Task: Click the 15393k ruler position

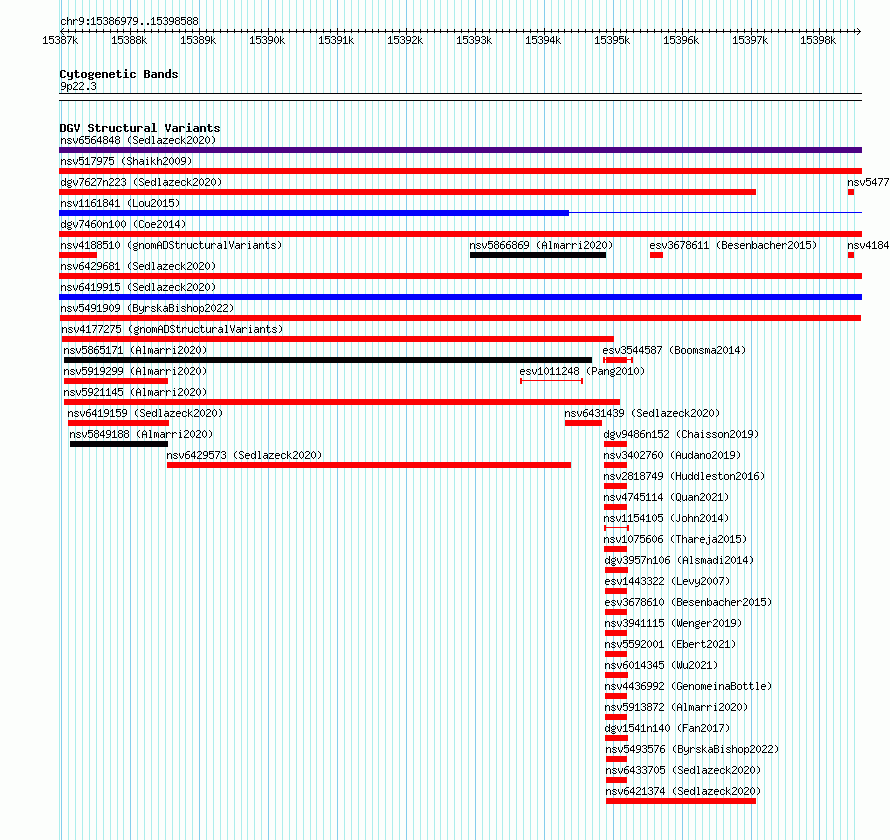Action: 474,40
